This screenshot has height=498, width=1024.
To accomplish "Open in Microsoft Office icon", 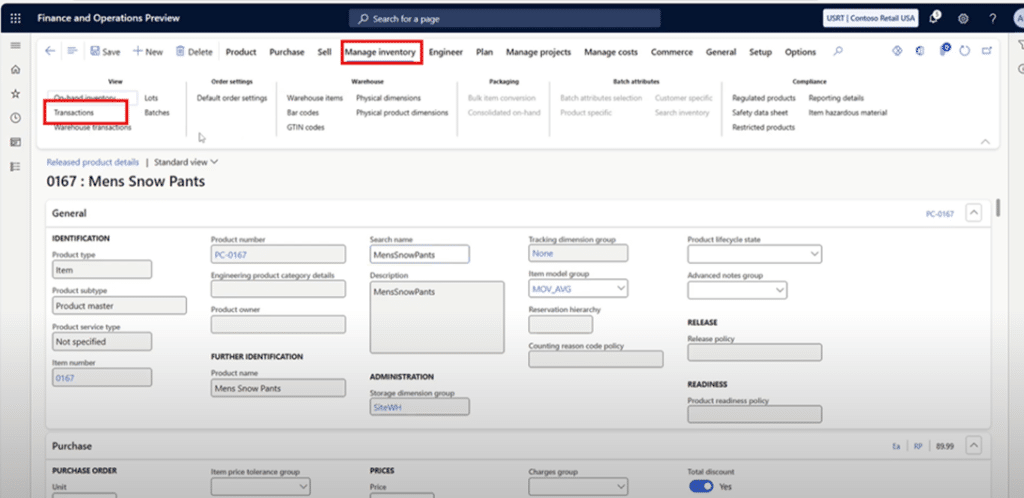I will click(x=920, y=51).
